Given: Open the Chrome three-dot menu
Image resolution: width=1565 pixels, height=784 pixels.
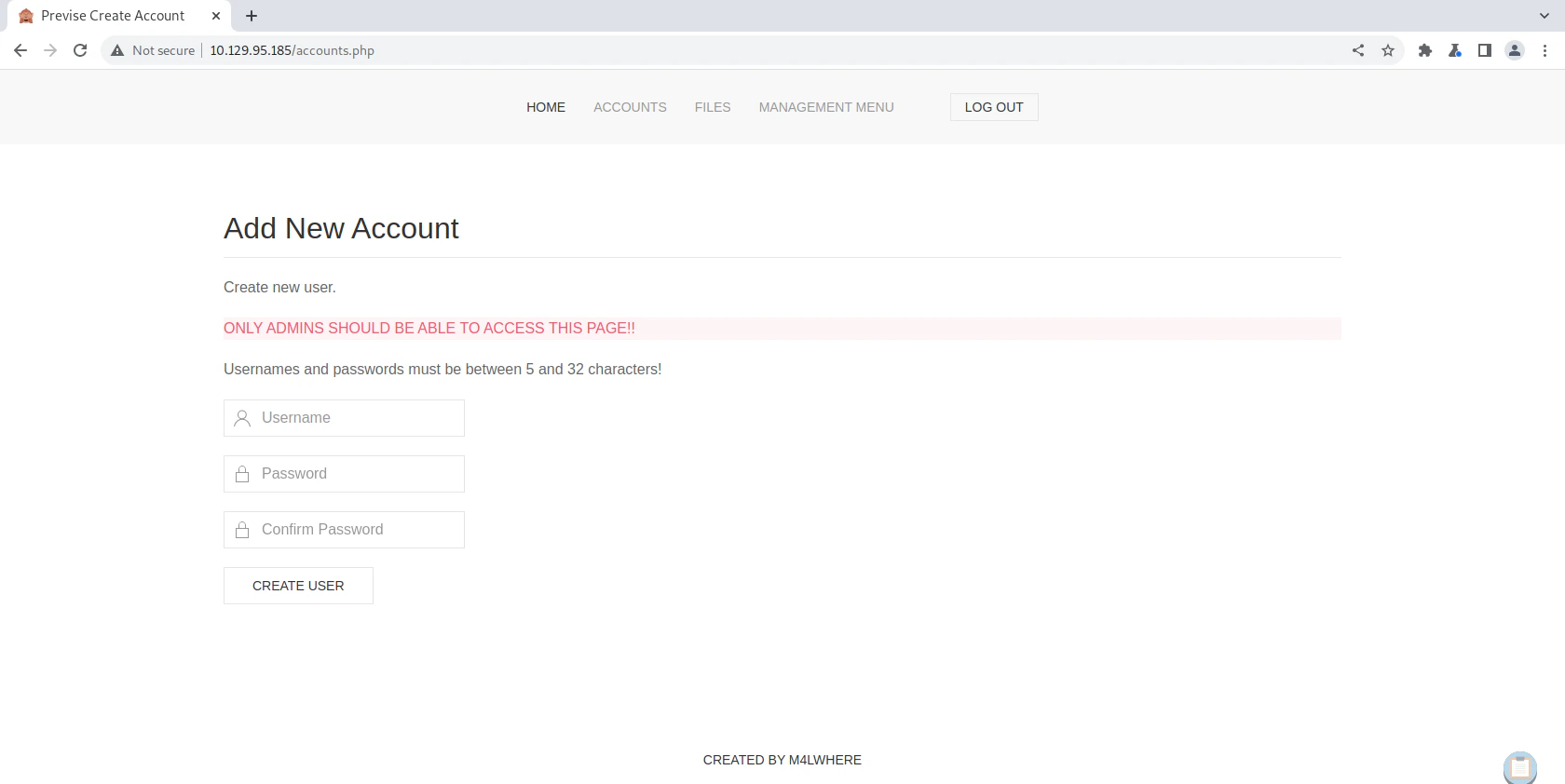Looking at the screenshot, I should (1545, 50).
